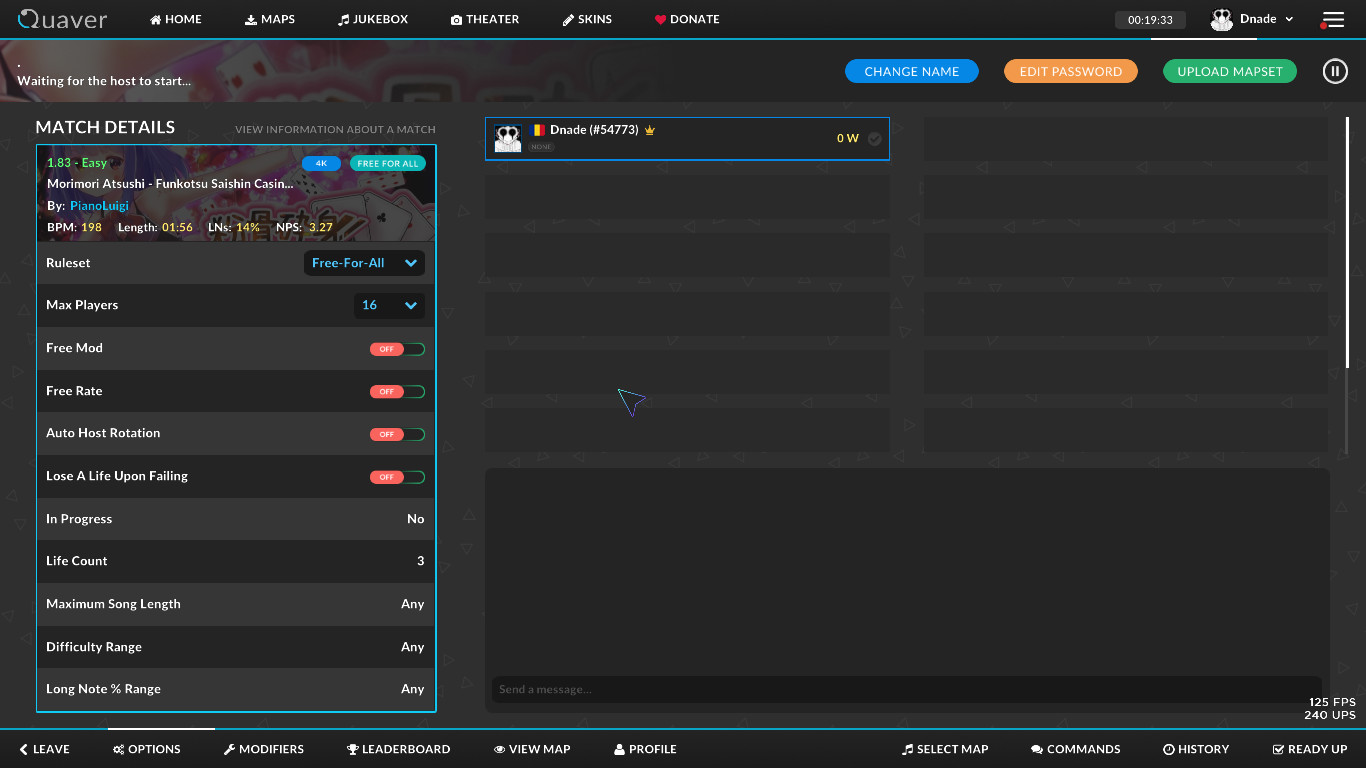Click the Donate heart icon
Image resolution: width=1366 pixels, height=768 pixels.
tap(661, 19)
